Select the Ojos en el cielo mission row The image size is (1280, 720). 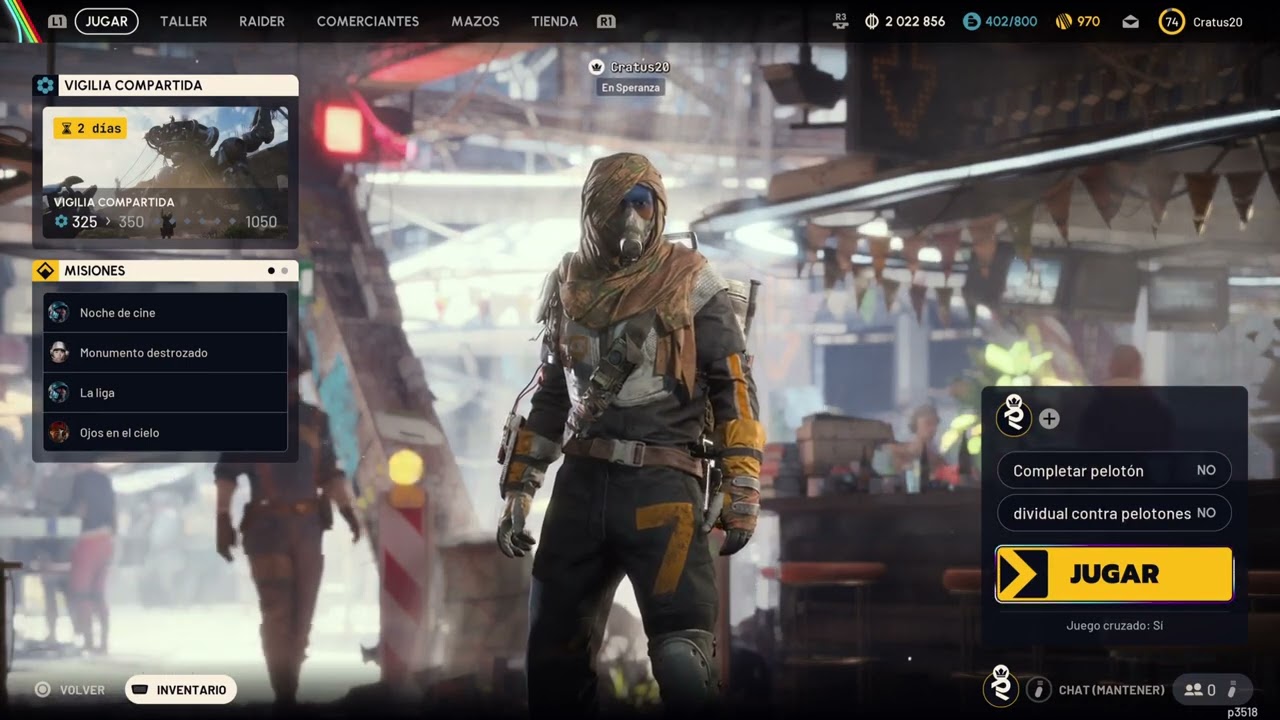click(x=165, y=433)
